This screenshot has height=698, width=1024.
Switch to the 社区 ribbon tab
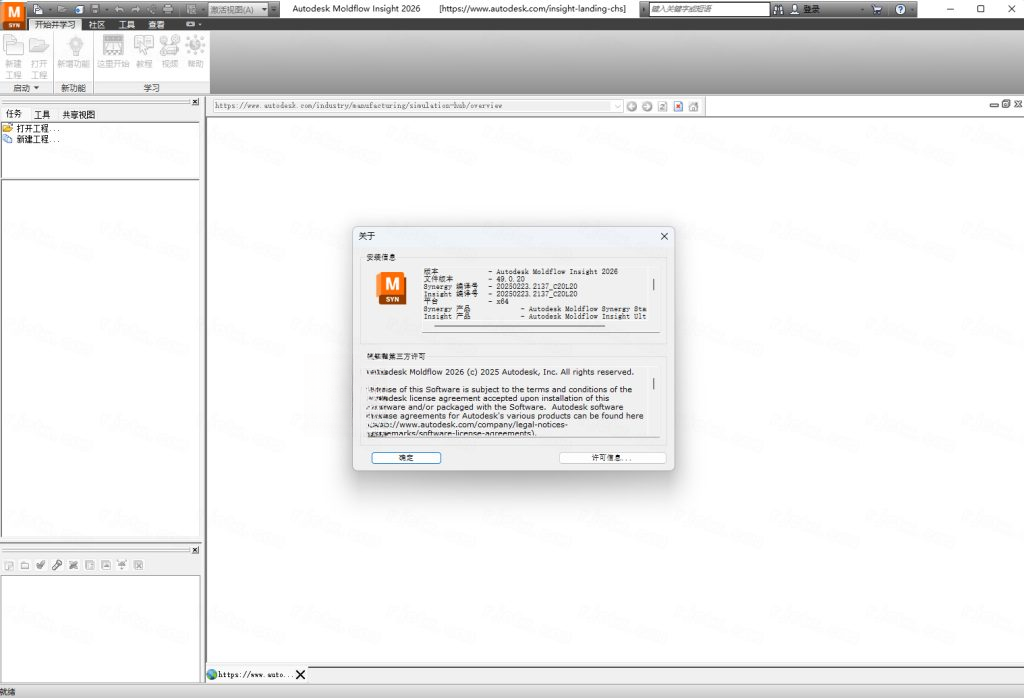[97, 24]
